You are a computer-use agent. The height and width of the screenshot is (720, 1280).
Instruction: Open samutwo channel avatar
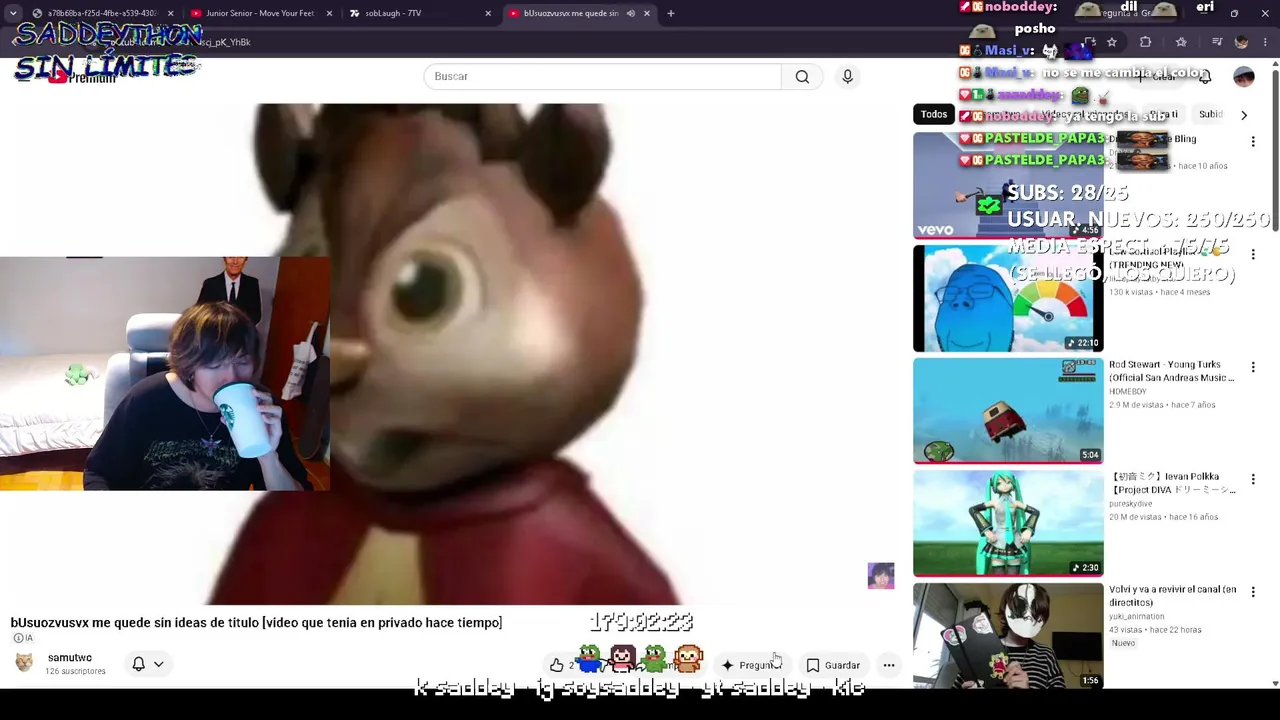[24, 663]
